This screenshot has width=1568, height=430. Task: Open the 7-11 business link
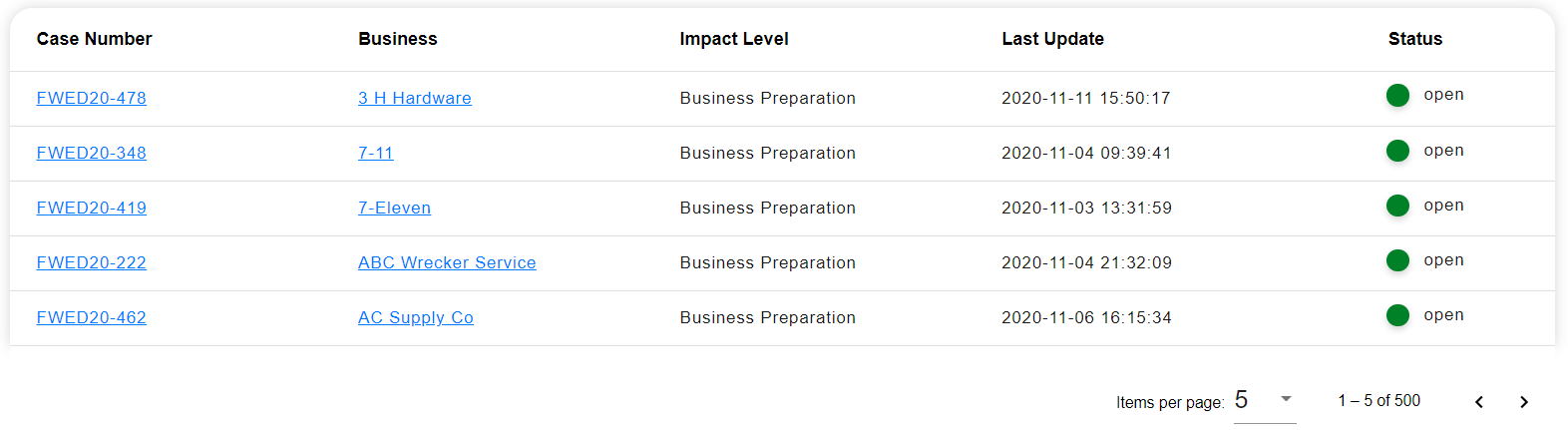pyautogui.click(x=375, y=153)
